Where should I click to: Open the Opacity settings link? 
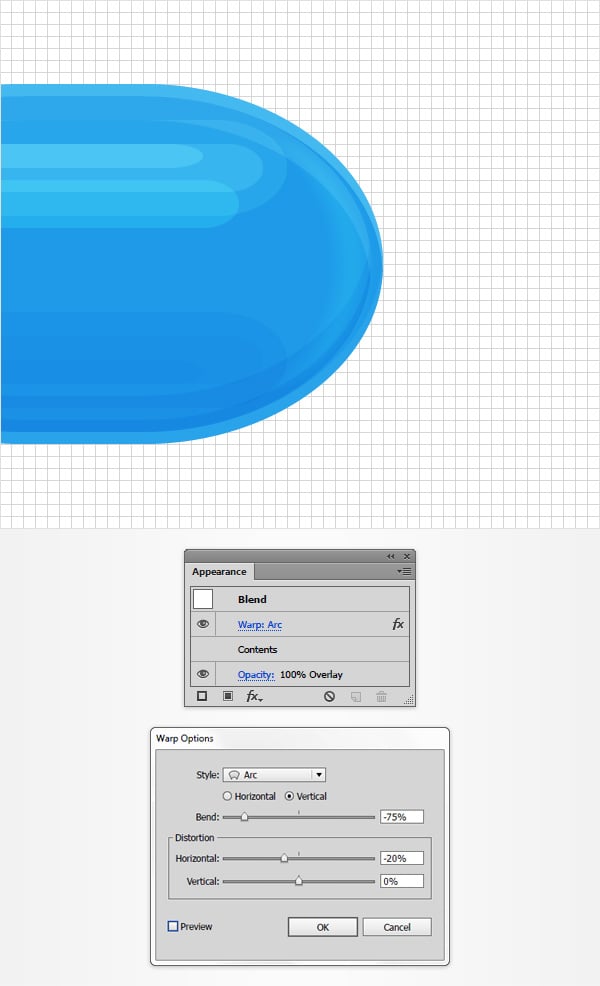256,674
